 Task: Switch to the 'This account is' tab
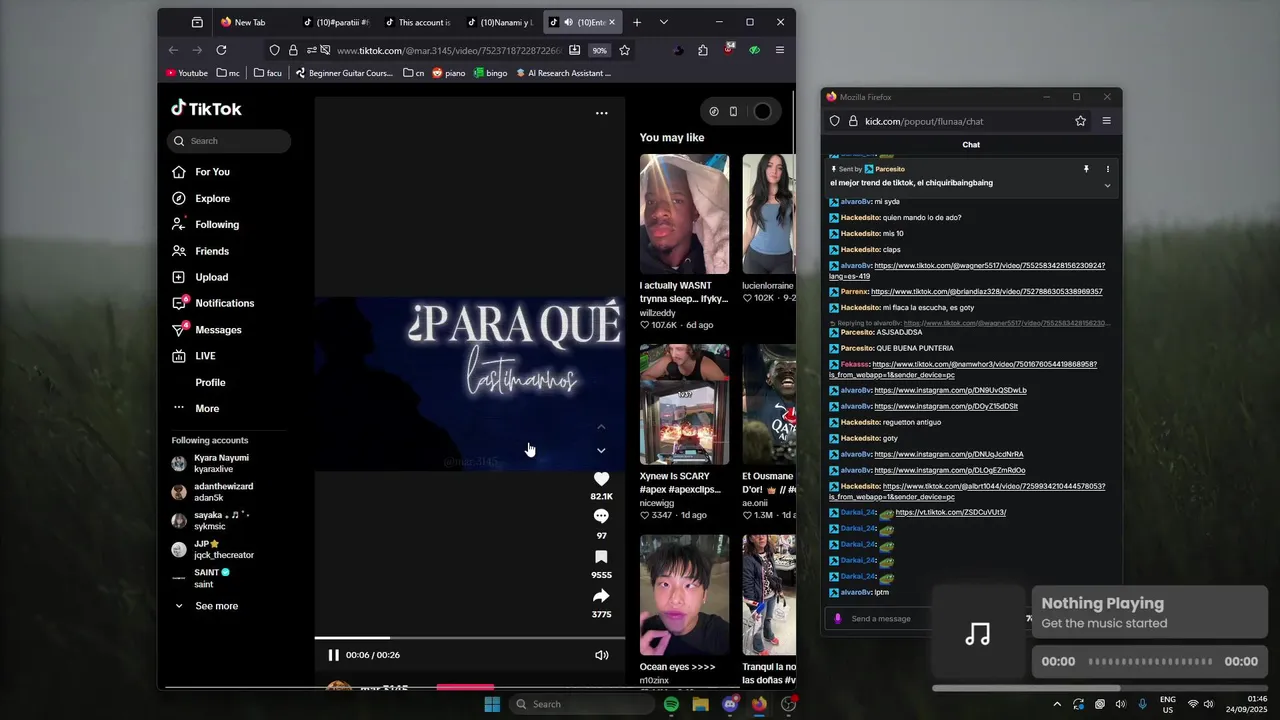[x=419, y=22]
